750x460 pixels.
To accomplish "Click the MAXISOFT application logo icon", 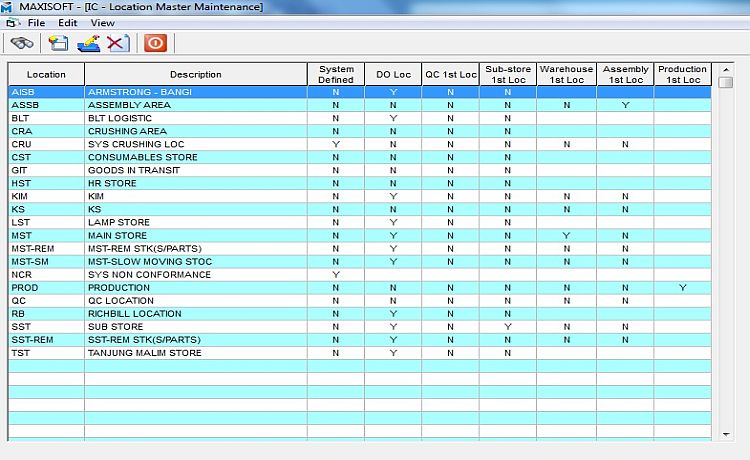I will coord(8,7).
